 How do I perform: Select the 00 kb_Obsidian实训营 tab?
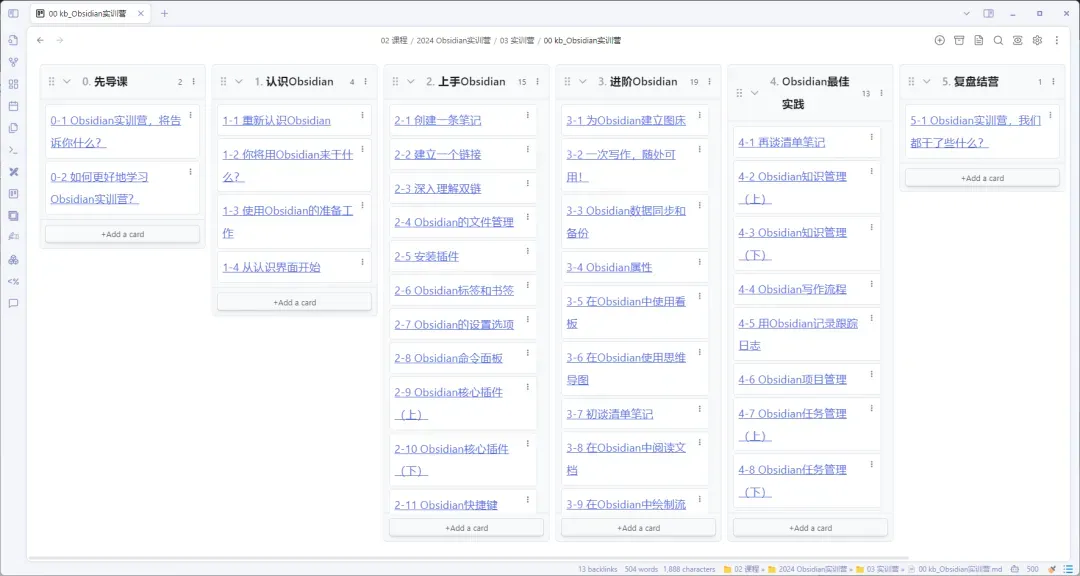click(x=90, y=13)
